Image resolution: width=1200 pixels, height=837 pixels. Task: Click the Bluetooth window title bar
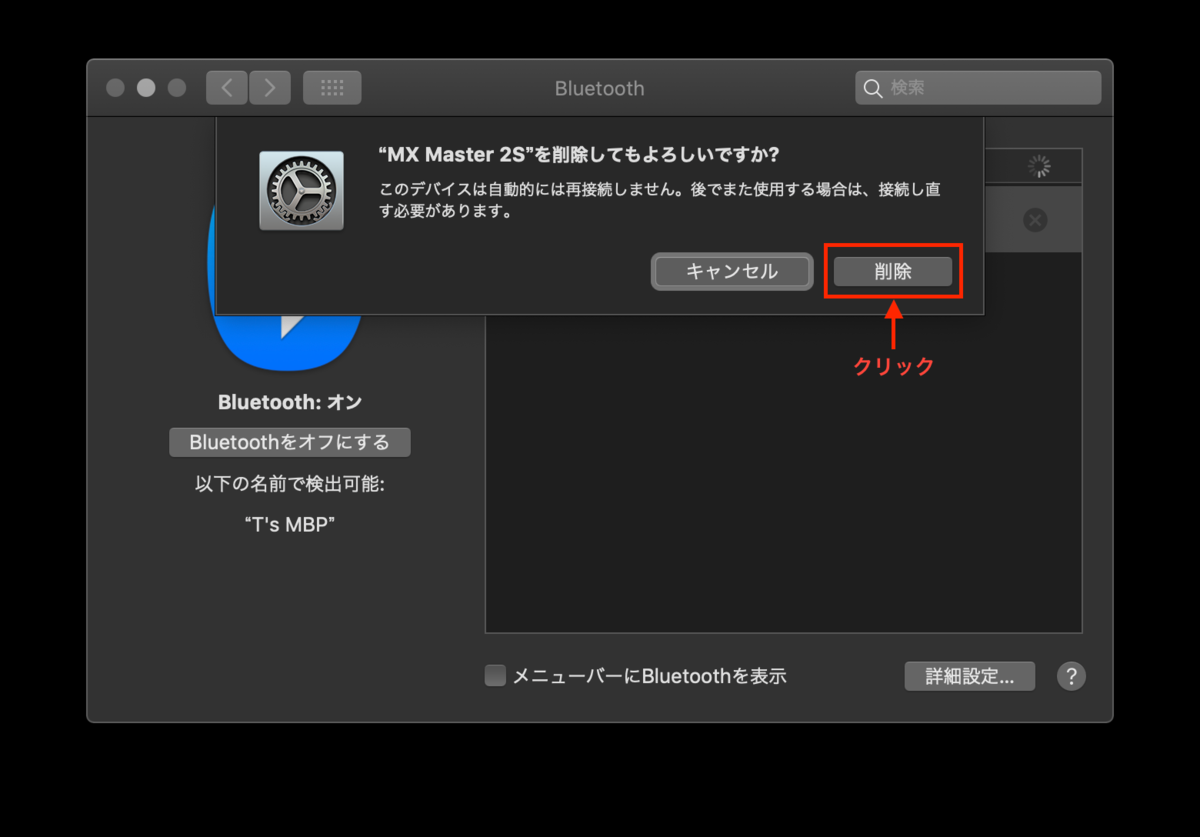coord(599,88)
